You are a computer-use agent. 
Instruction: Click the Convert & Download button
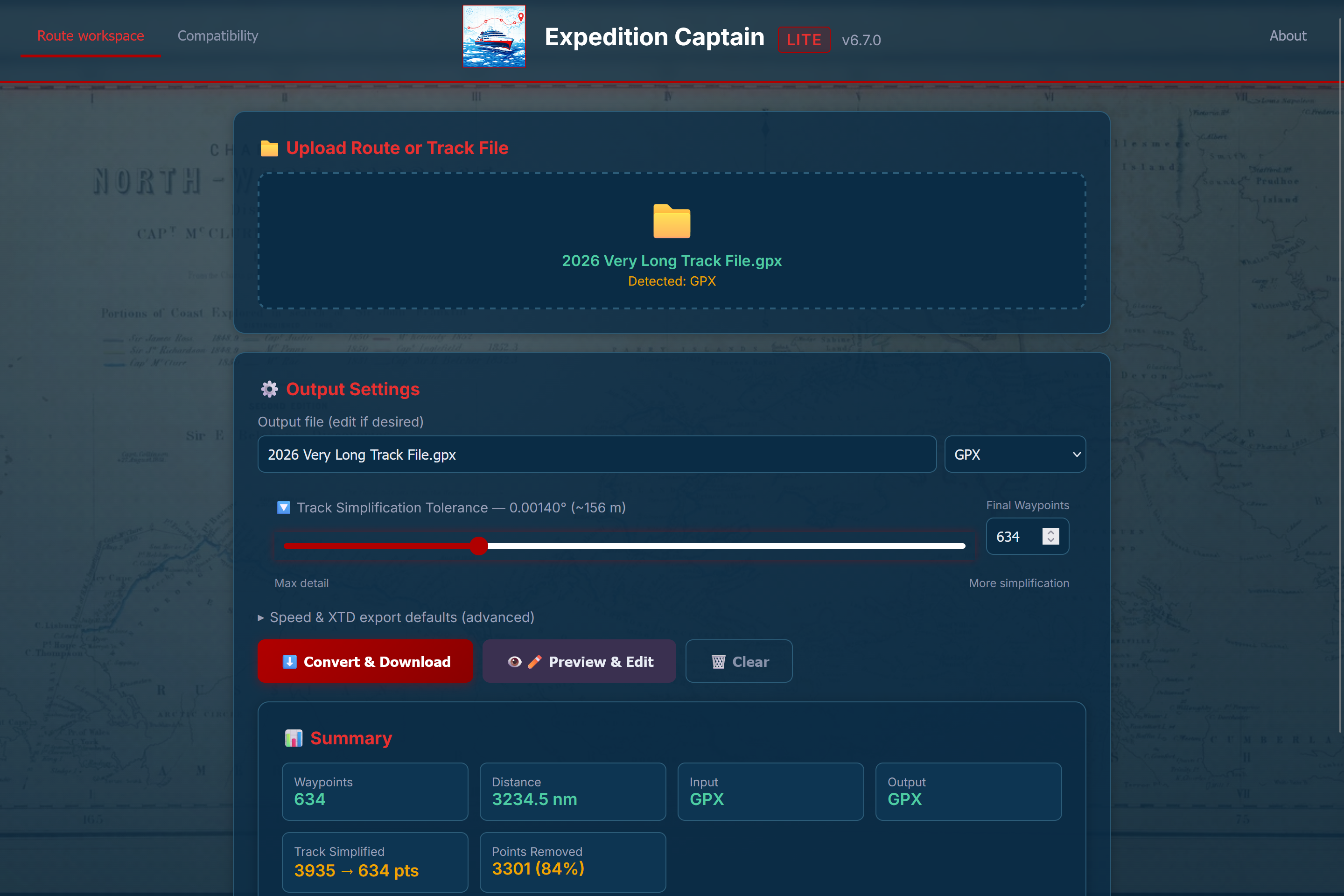(365, 661)
